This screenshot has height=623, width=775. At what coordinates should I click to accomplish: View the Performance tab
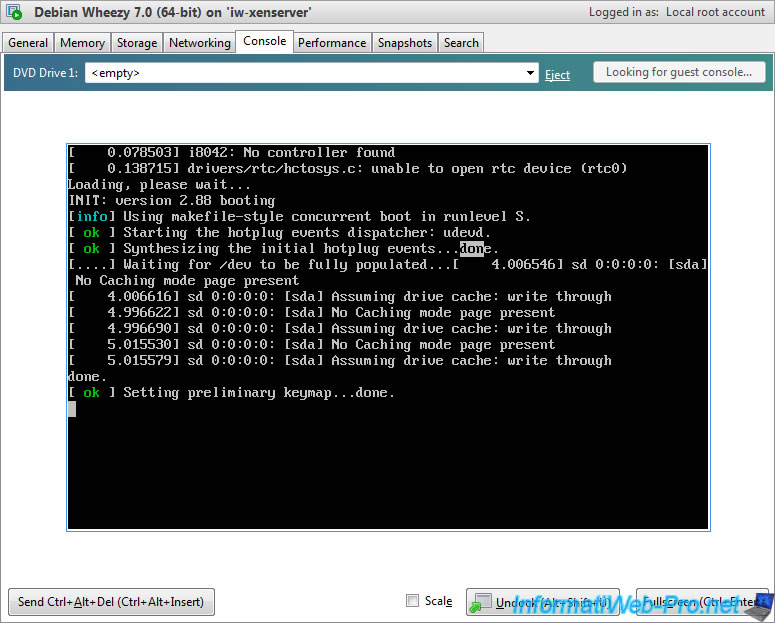pos(332,43)
